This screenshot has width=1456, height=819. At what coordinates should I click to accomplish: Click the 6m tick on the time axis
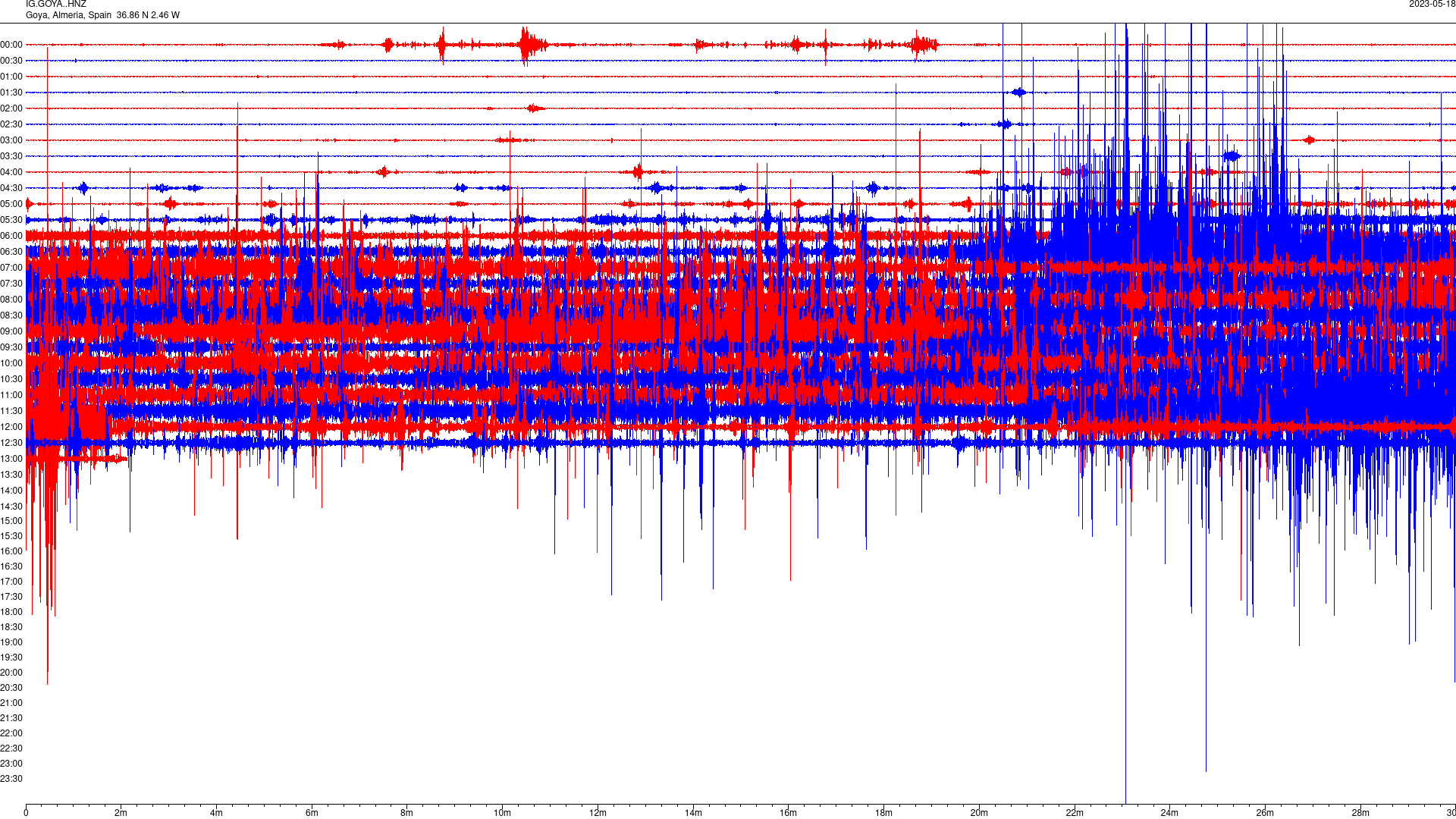pyautogui.click(x=312, y=813)
